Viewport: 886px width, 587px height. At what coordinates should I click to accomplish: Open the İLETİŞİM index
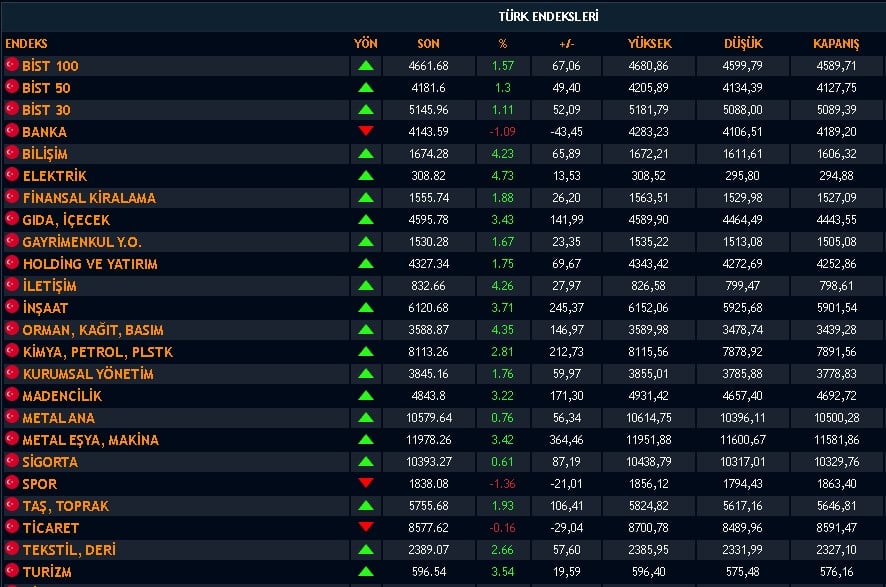[50, 286]
